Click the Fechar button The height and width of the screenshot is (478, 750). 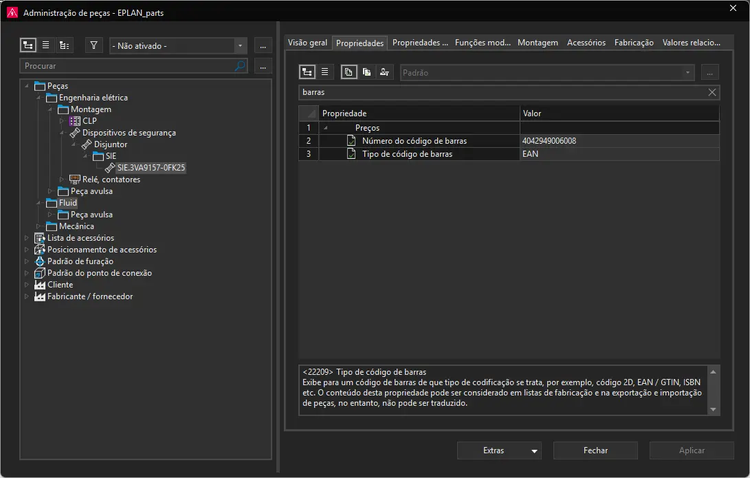(x=595, y=450)
